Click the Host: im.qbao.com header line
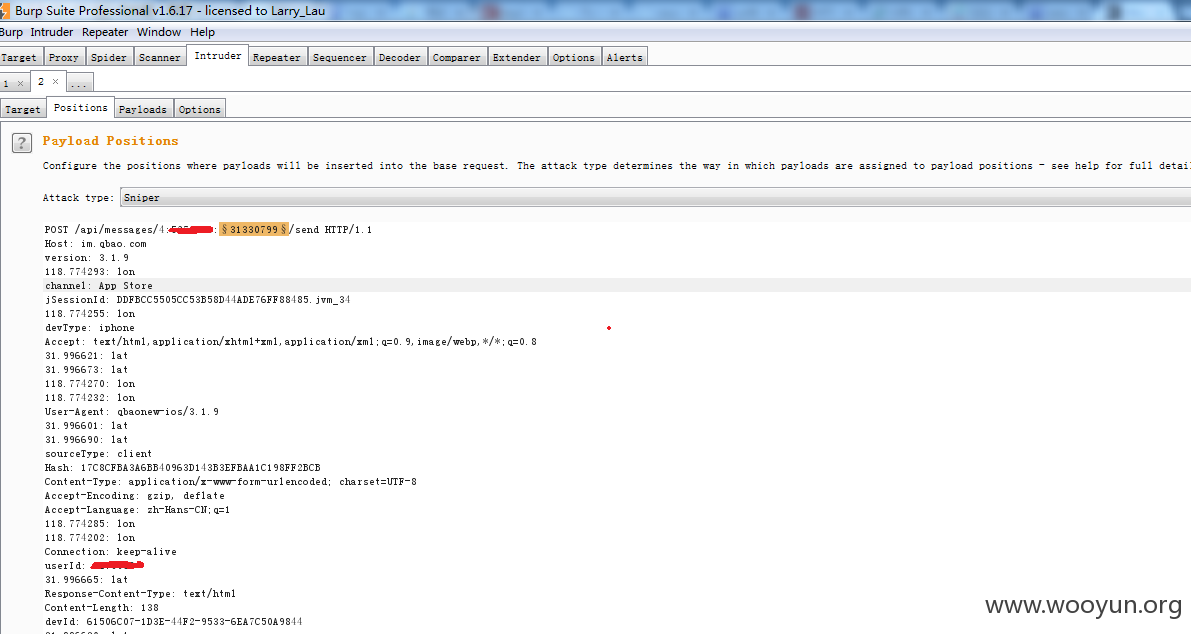The height and width of the screenshot is (634, 1191). click(x=96, y=244)
